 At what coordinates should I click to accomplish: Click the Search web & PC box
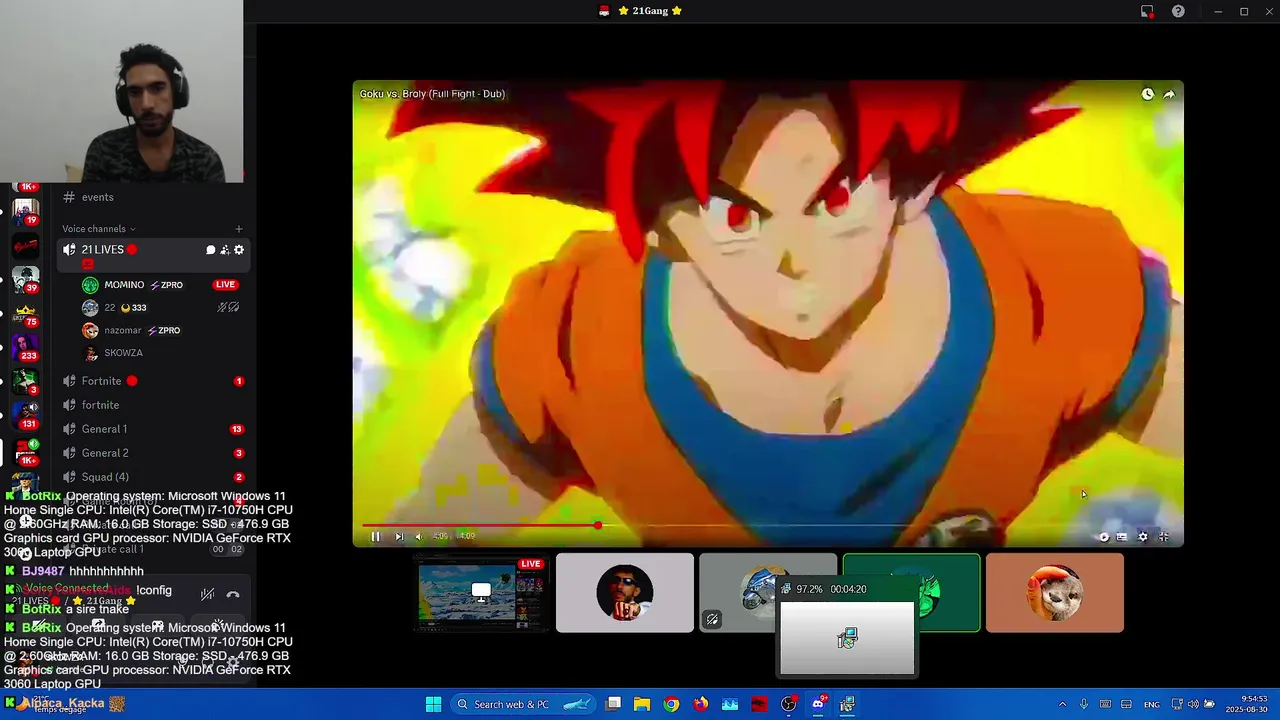tap(523, 704)
